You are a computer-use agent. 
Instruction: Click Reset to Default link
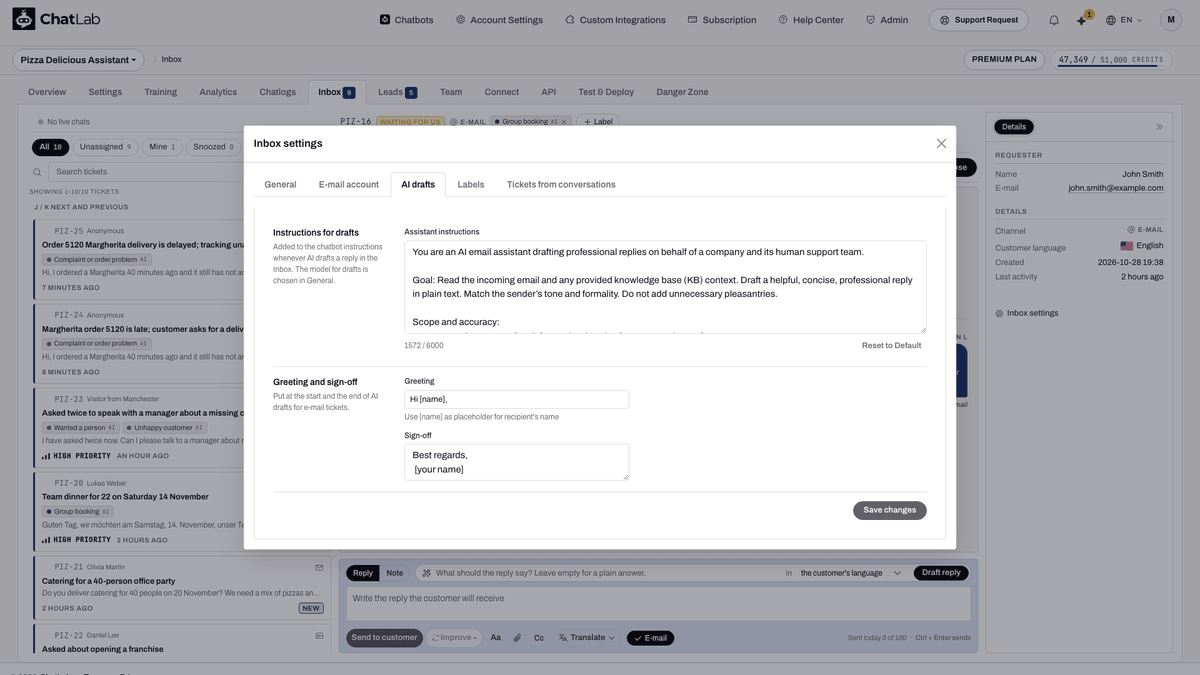click(x=892, y=346)
